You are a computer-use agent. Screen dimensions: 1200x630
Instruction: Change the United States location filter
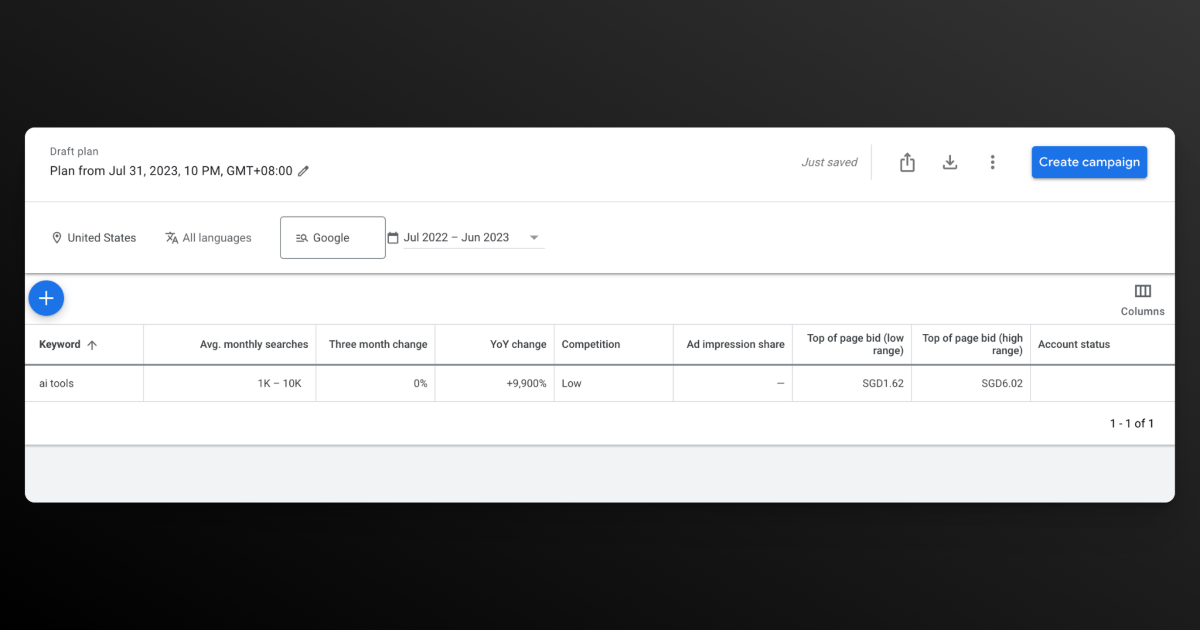pyautogui.click(x=94, y=238)
